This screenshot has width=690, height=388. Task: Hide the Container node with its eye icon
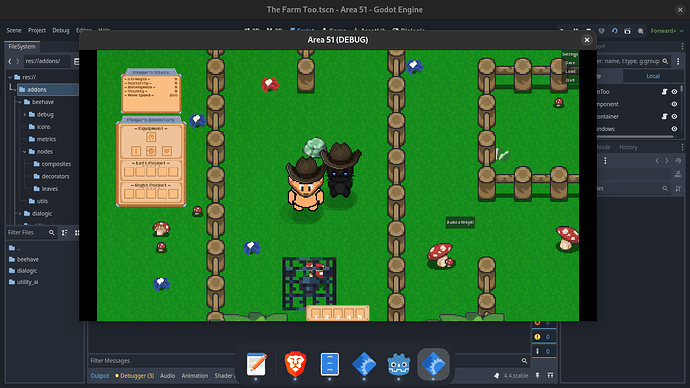click(674, 116)
